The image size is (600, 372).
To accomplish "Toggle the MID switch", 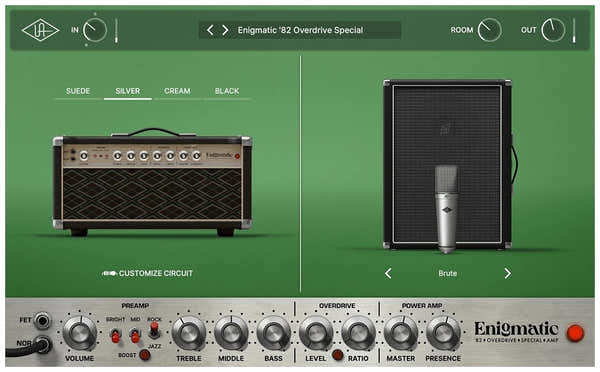I will pos(135,335).
